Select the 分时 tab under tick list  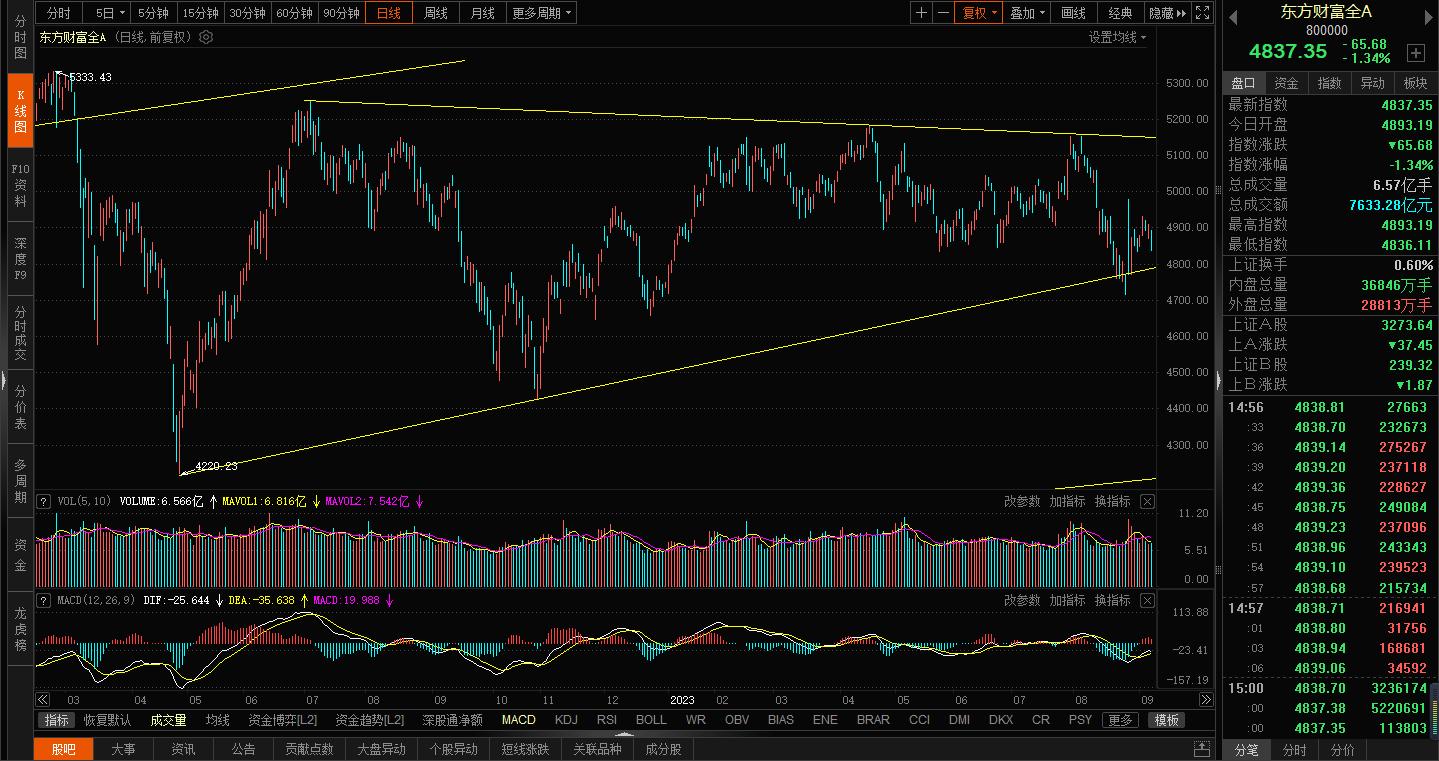(1294, 750)
